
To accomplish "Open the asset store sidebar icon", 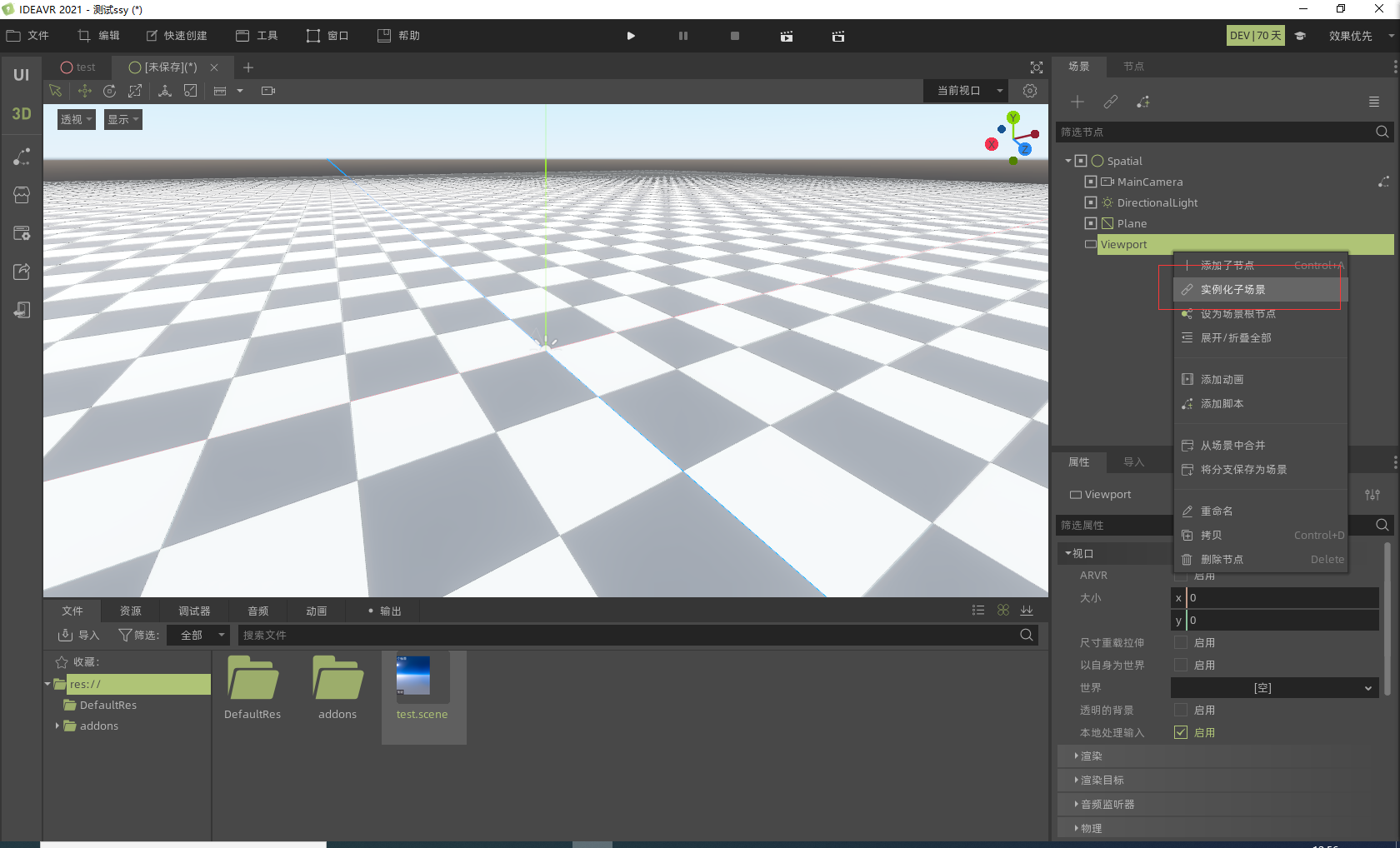I will pyautogui.click(x=22, y=195).
